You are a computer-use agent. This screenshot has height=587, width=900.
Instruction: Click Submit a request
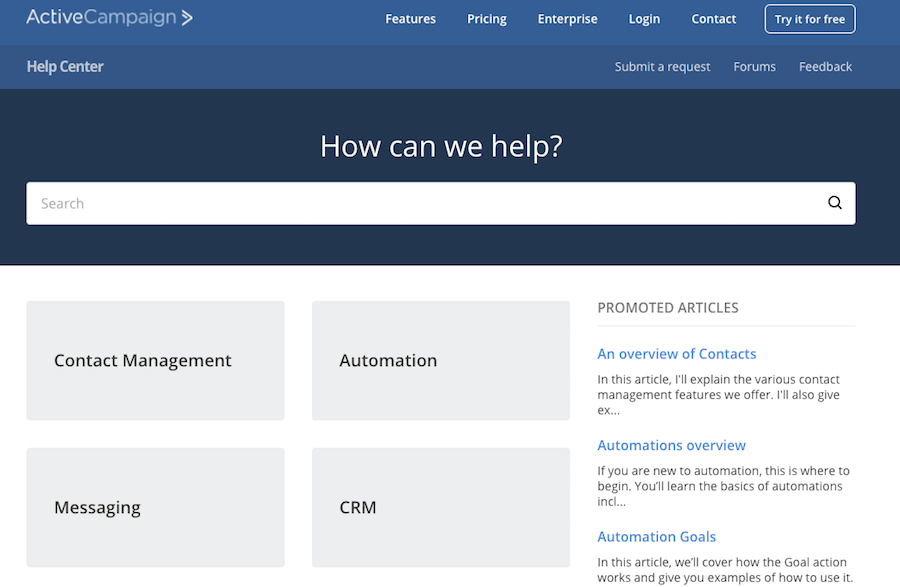click(662, 67)
